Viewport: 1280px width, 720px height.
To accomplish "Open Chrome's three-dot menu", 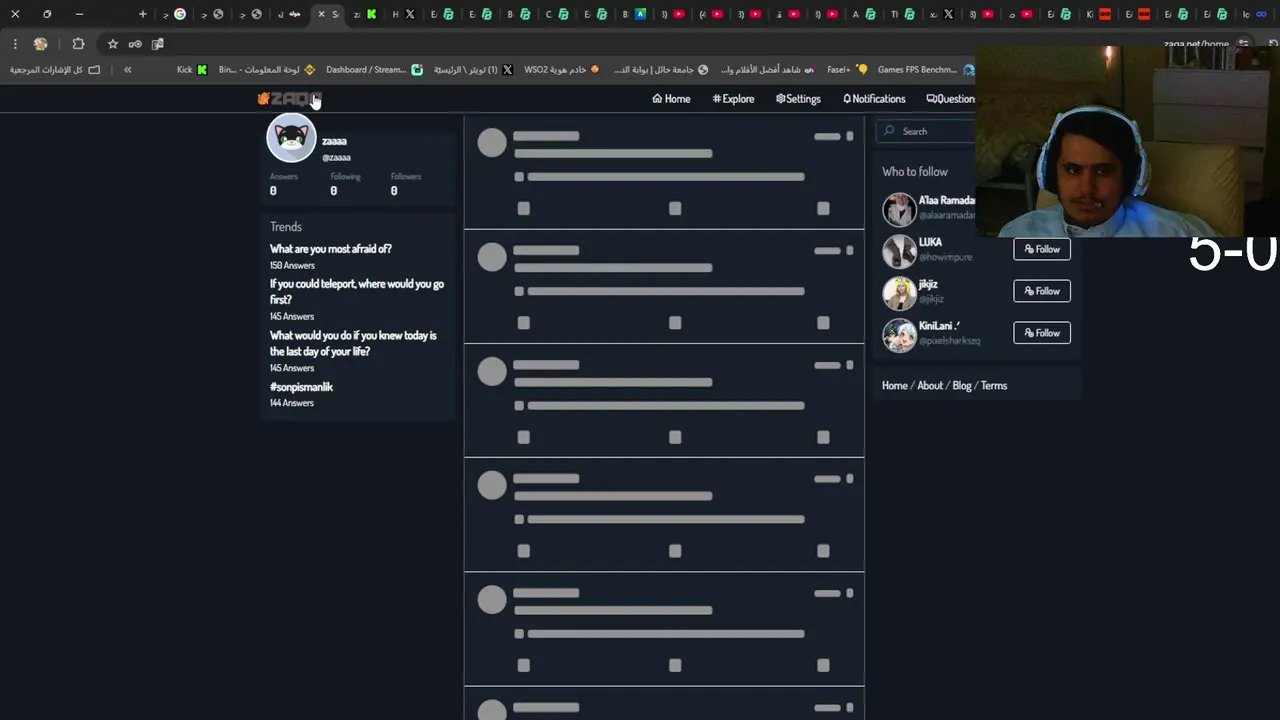I will (x=15, y=44).
